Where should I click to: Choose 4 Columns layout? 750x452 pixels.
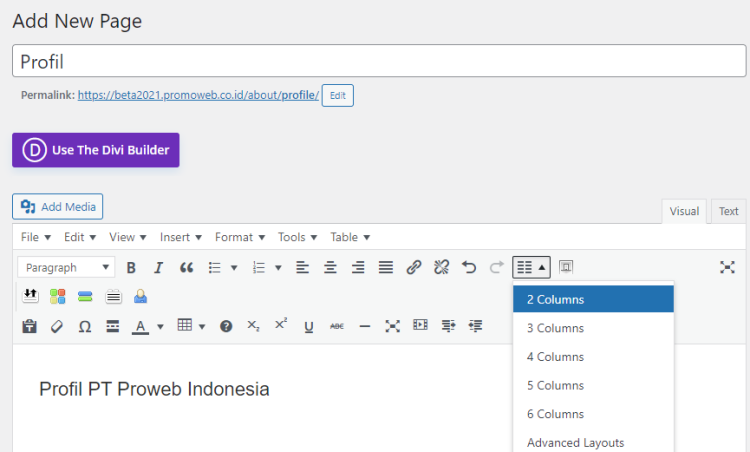pos(593,357)
